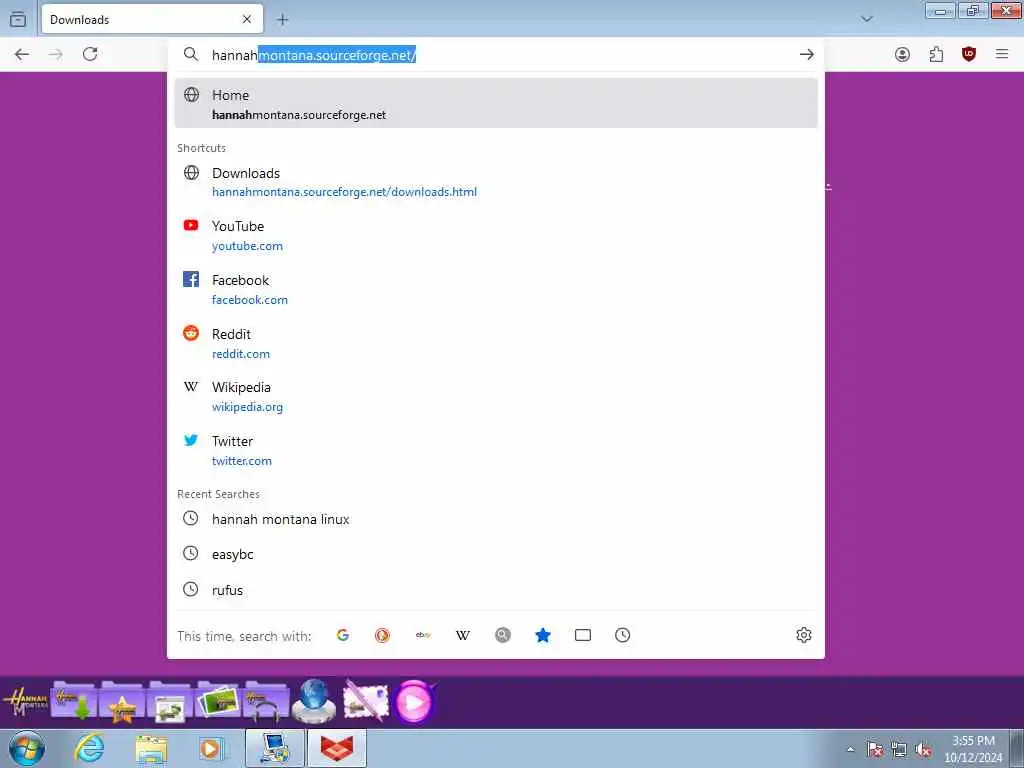1024x768 pixels.
Task: Open the Facebook shortcut
Action: click(x=496, y=289)
